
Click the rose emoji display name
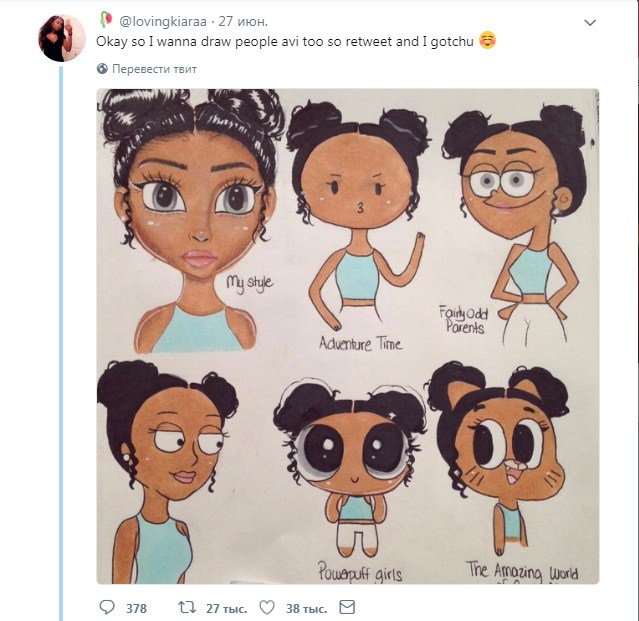106,20
